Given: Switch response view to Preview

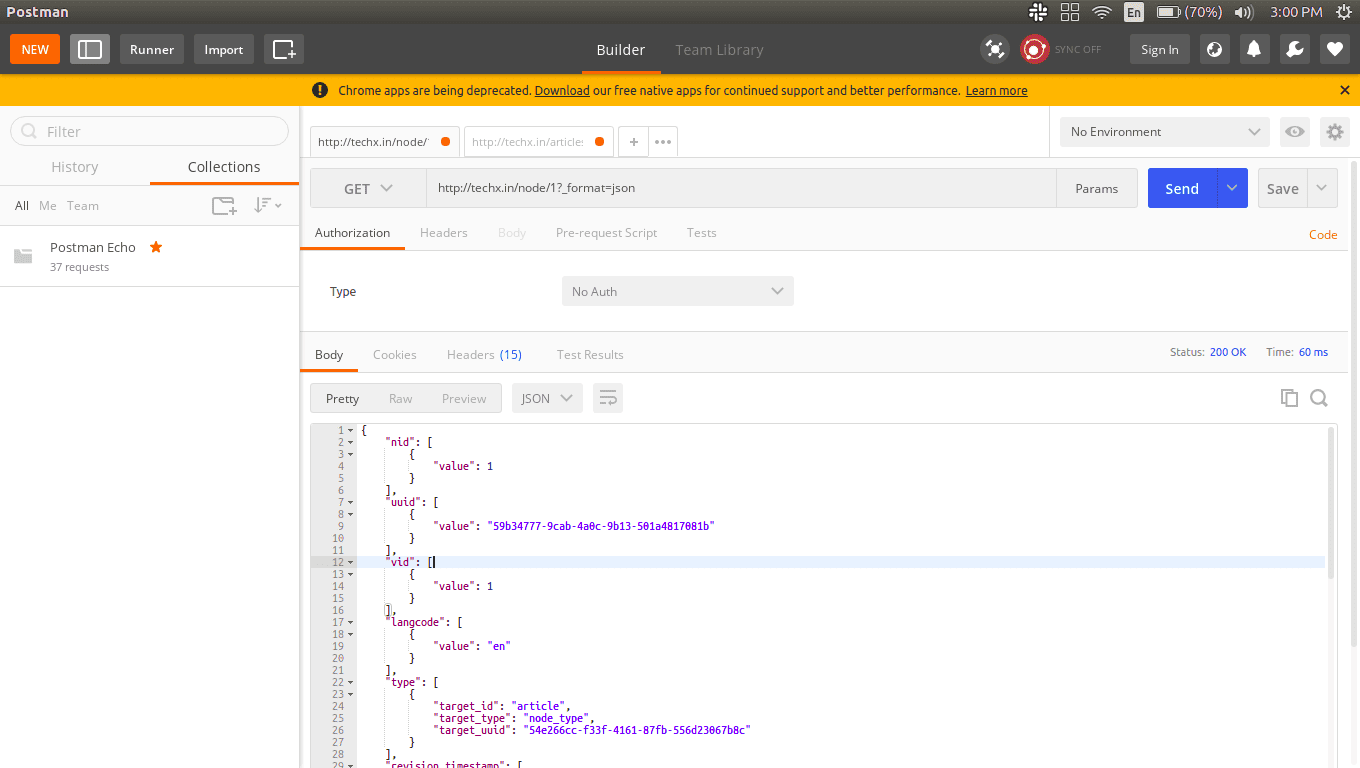Looking at the screenshot, I should pos(464,398).
